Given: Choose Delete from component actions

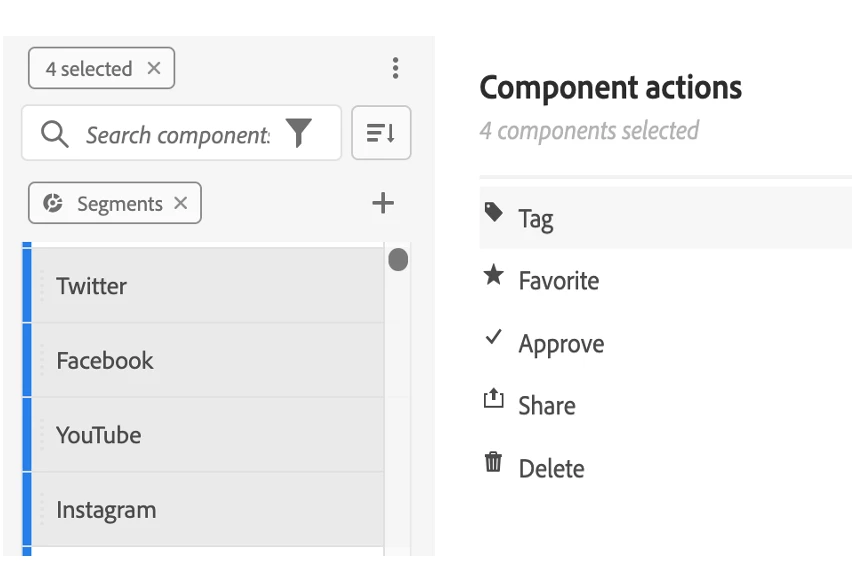Looking at the screenshot, I should click(551, 468).
